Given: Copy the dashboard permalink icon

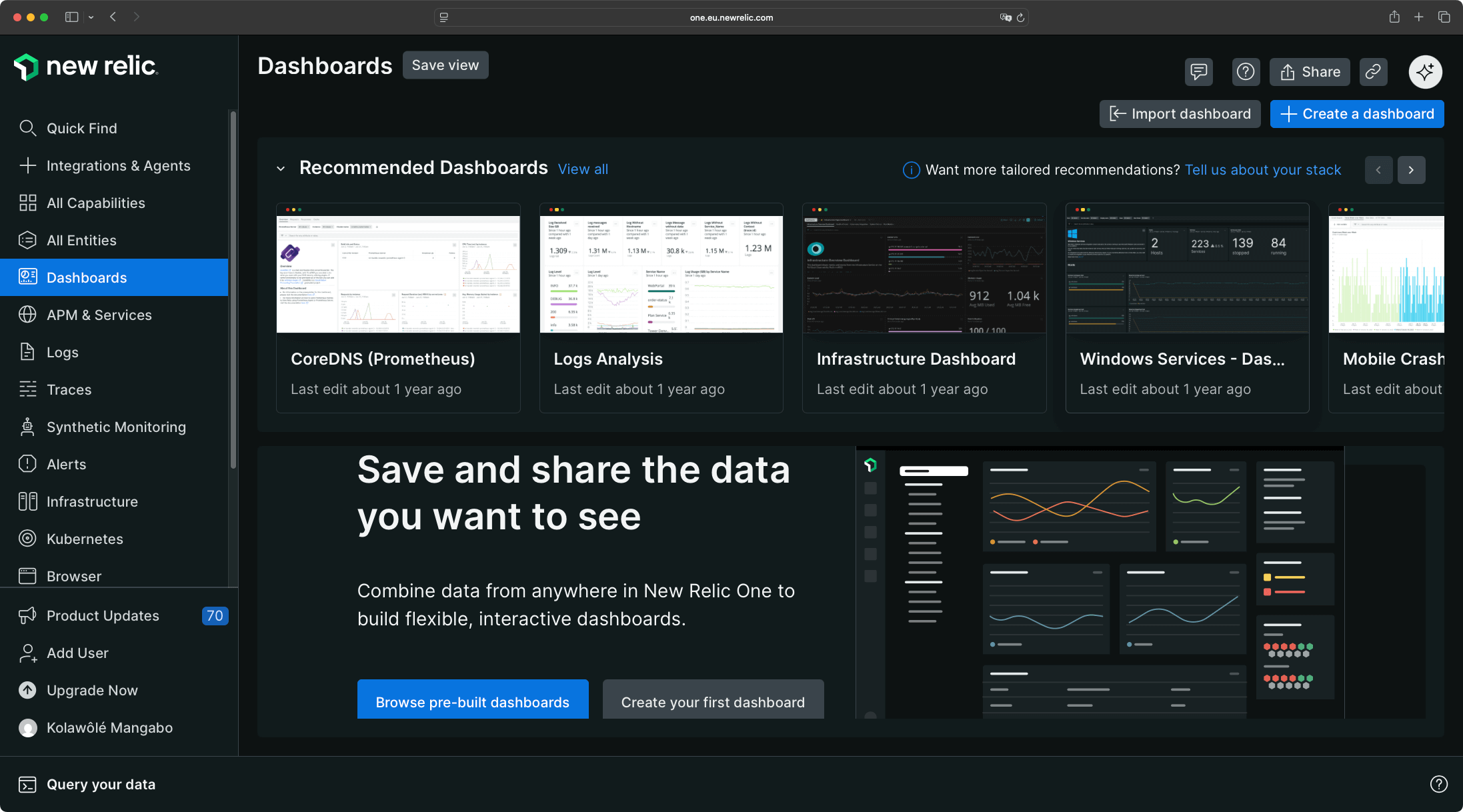Looking at the screenshot, I should 1373,71.
